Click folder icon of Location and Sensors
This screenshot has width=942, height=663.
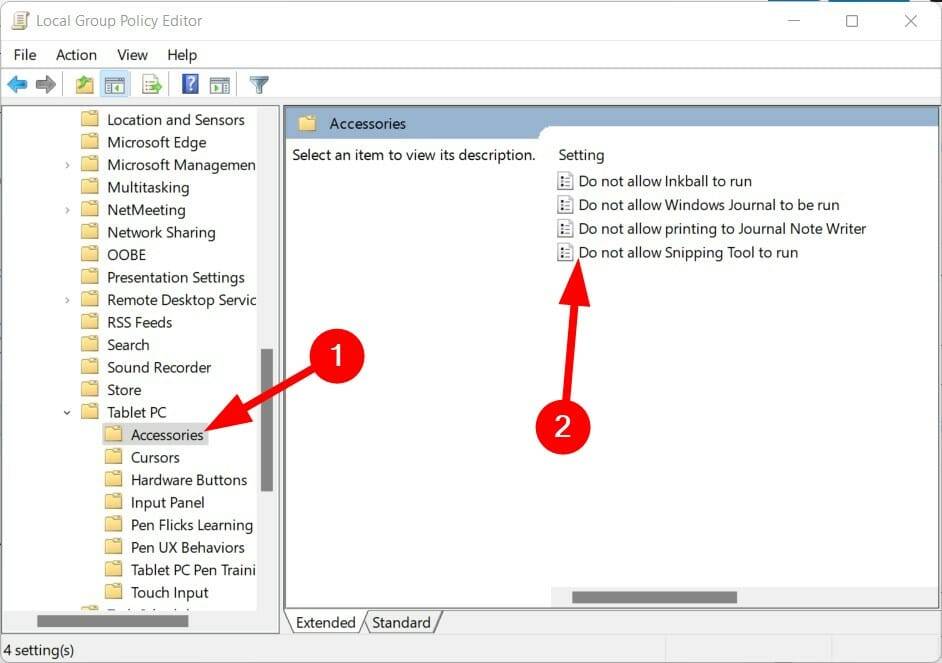coord(90,119)
